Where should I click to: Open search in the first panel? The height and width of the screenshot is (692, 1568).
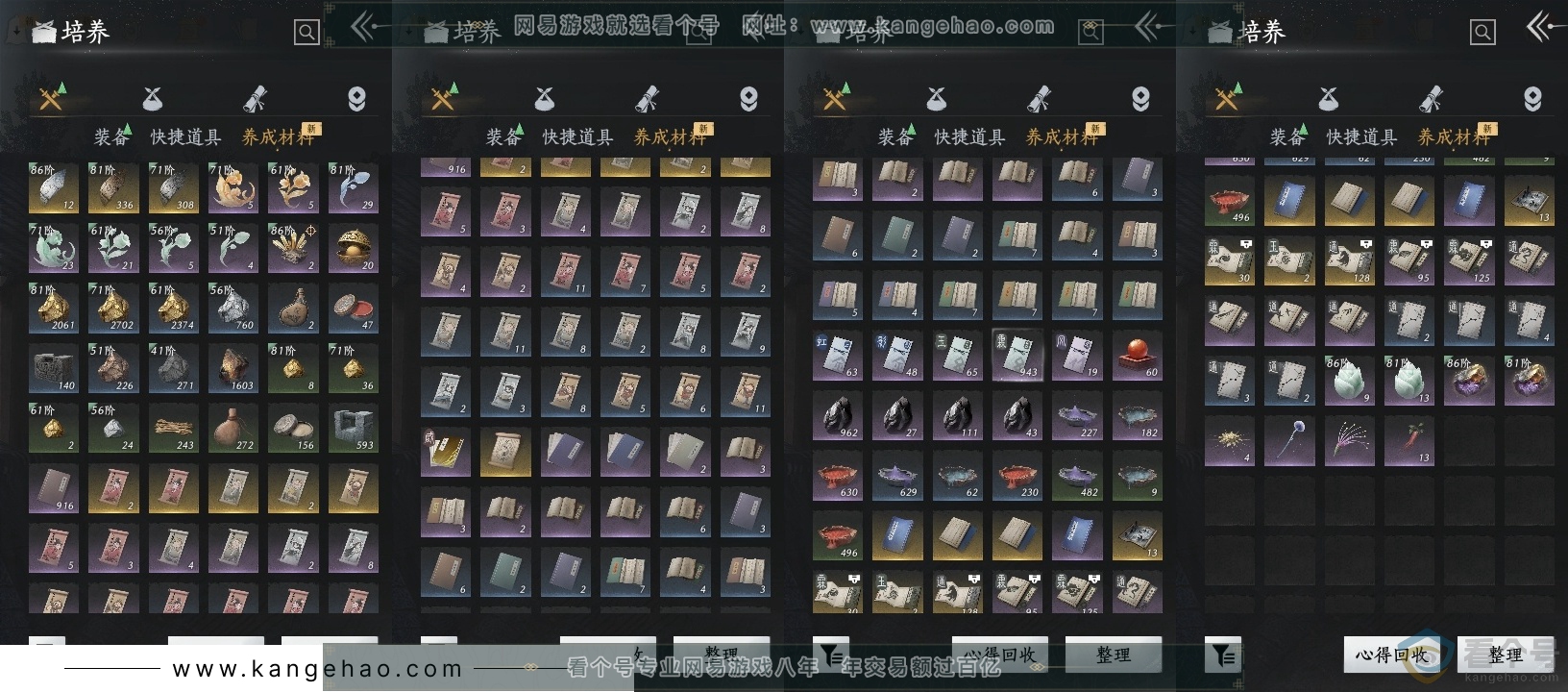[x=306, y=33]
